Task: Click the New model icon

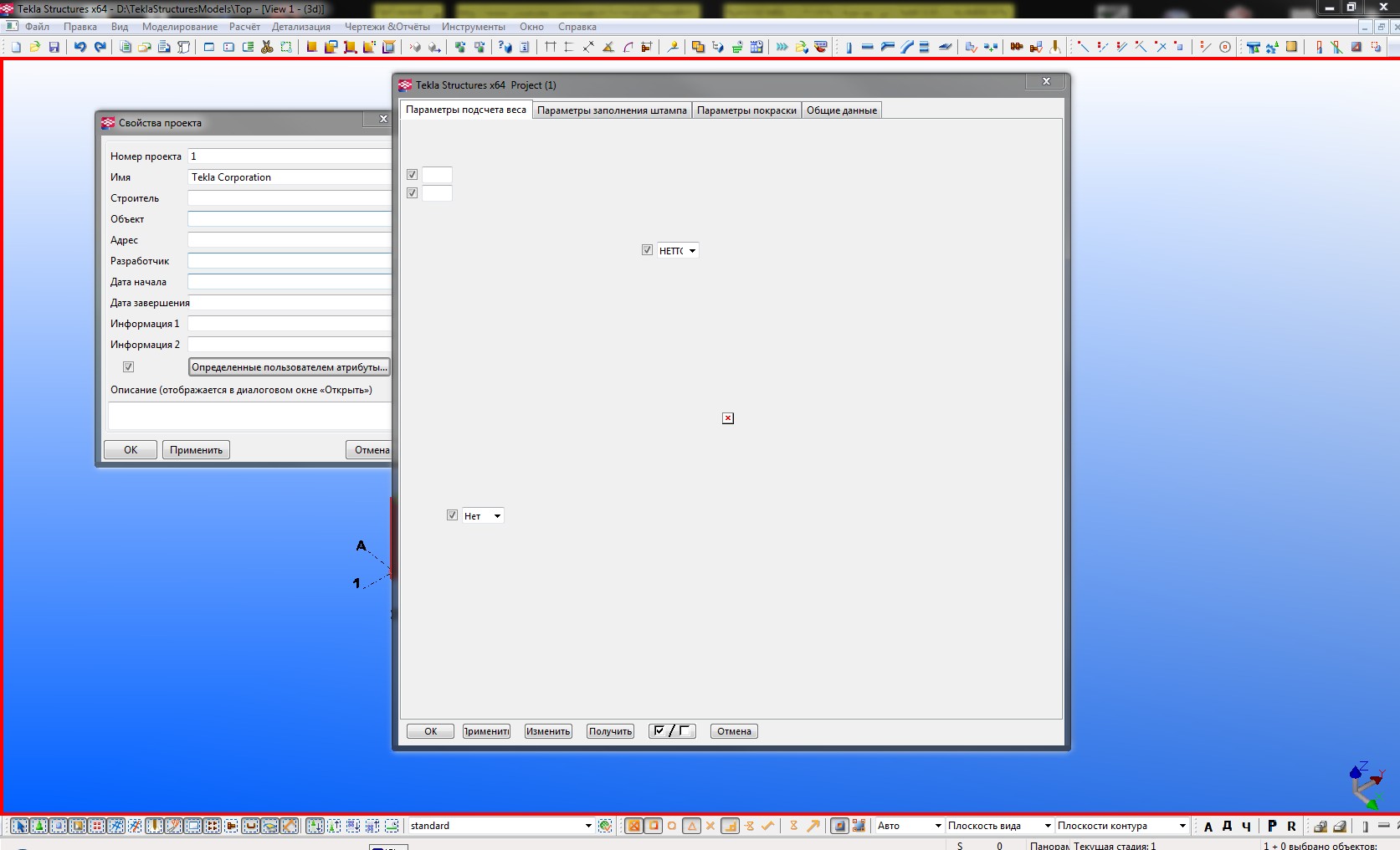Action: click(x=16, y=47)
